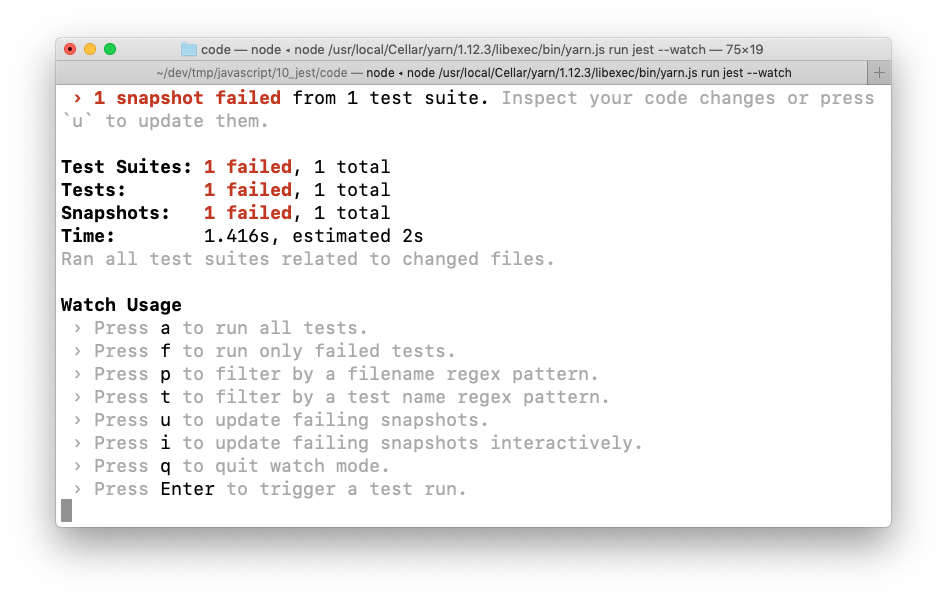
Task: Click 'Press f to run only failed tests'
Action: tap(274, 351)
